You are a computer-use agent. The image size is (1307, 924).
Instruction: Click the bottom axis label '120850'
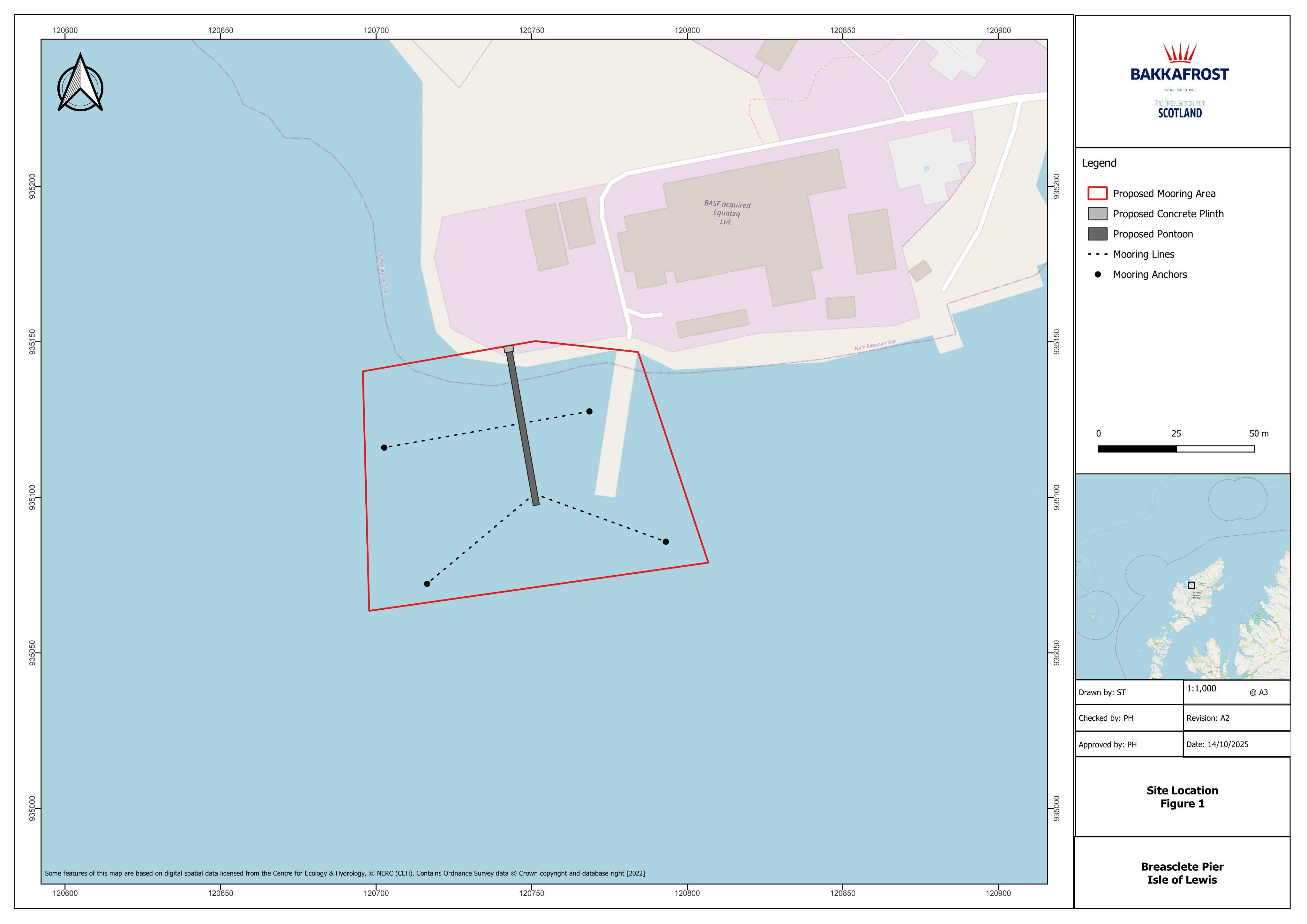[x=842, y=893]
